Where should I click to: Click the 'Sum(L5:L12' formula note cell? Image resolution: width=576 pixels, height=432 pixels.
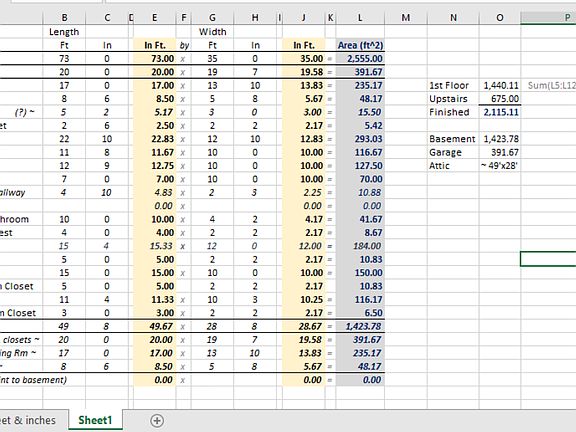coord(548,86)
